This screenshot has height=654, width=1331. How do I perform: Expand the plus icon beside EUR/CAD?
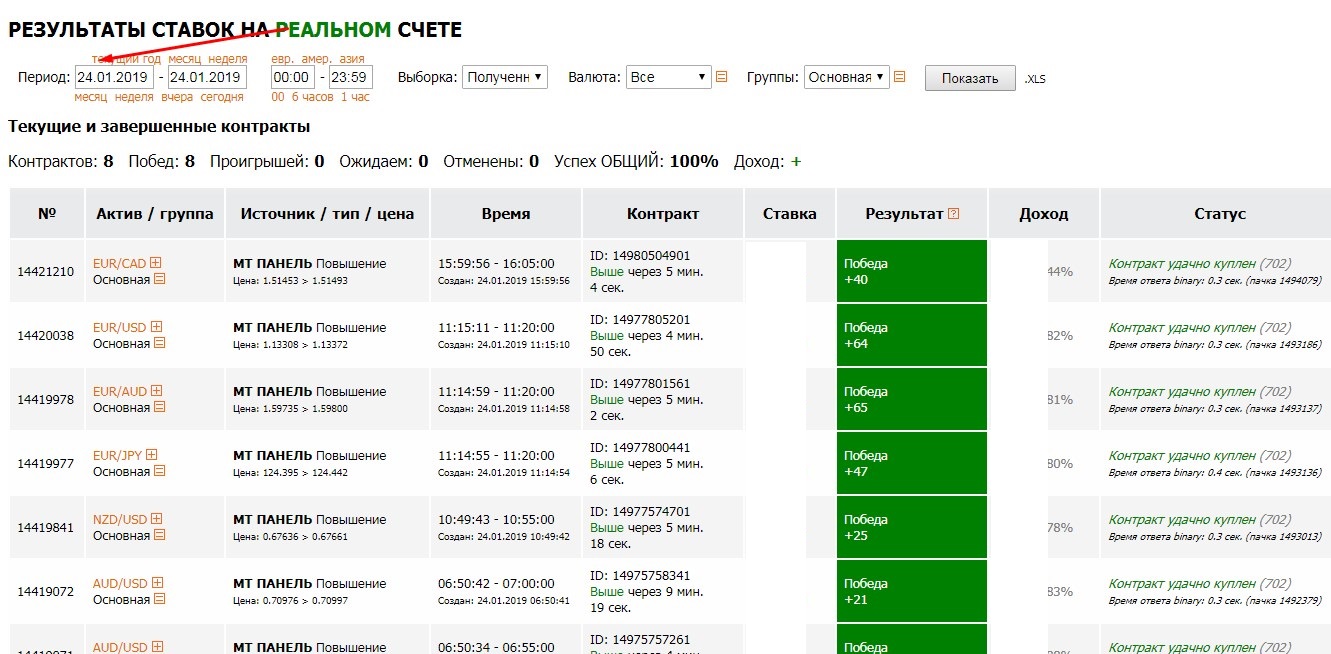(x=156, y=263)
